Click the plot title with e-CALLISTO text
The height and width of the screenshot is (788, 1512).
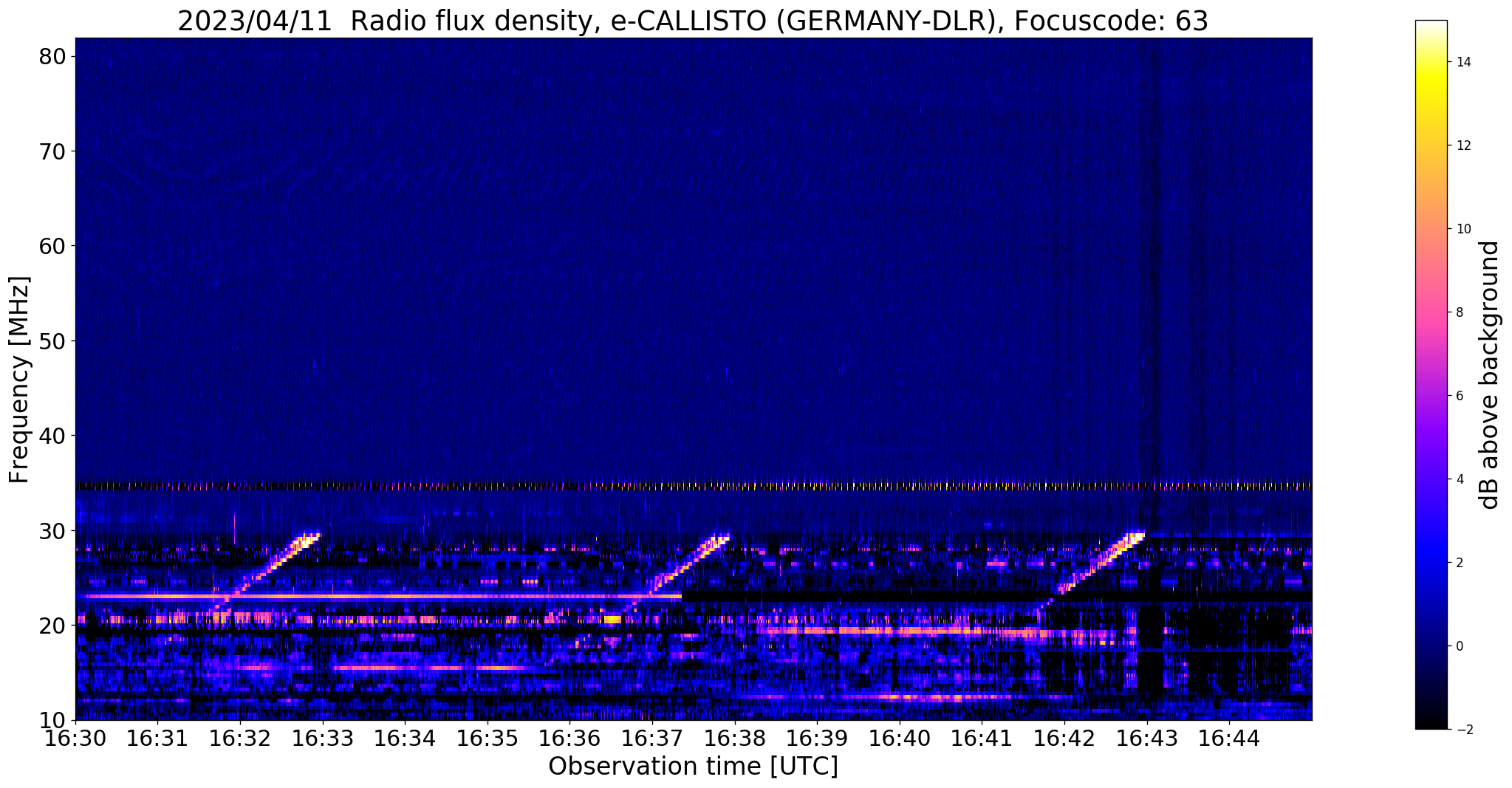pyautogui.click(x=693, y=21)
